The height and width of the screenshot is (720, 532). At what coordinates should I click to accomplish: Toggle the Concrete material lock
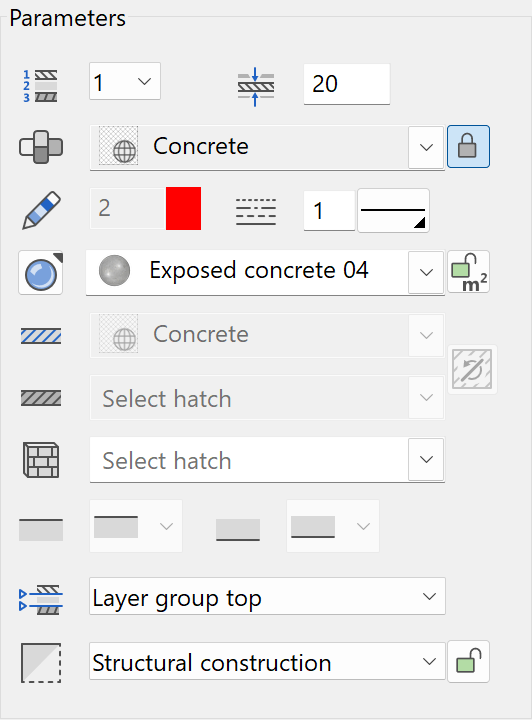tap(468, 146)
